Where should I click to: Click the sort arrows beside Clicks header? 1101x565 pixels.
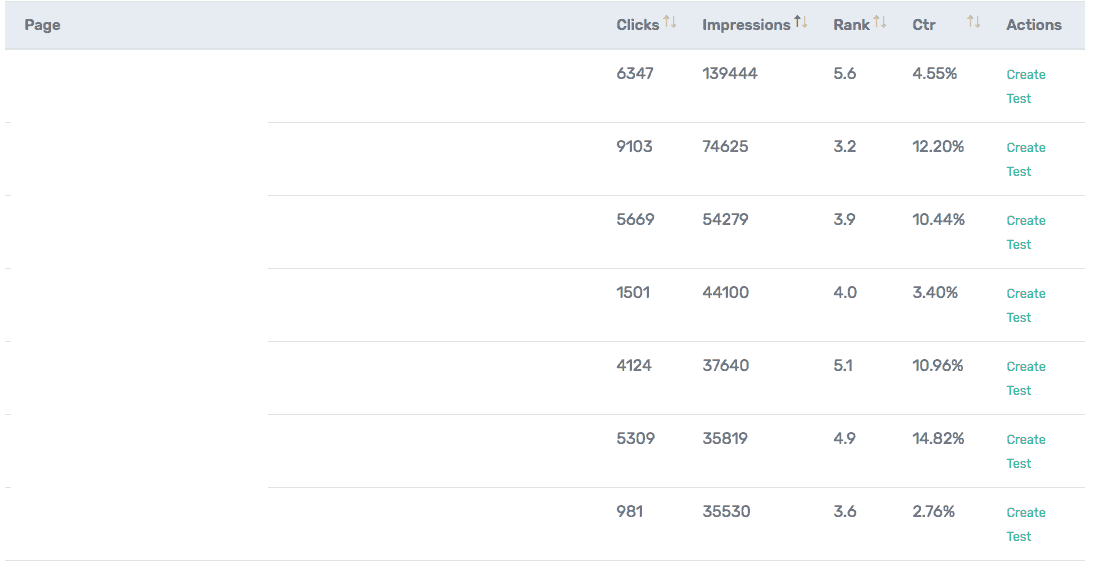pos(670,22)
